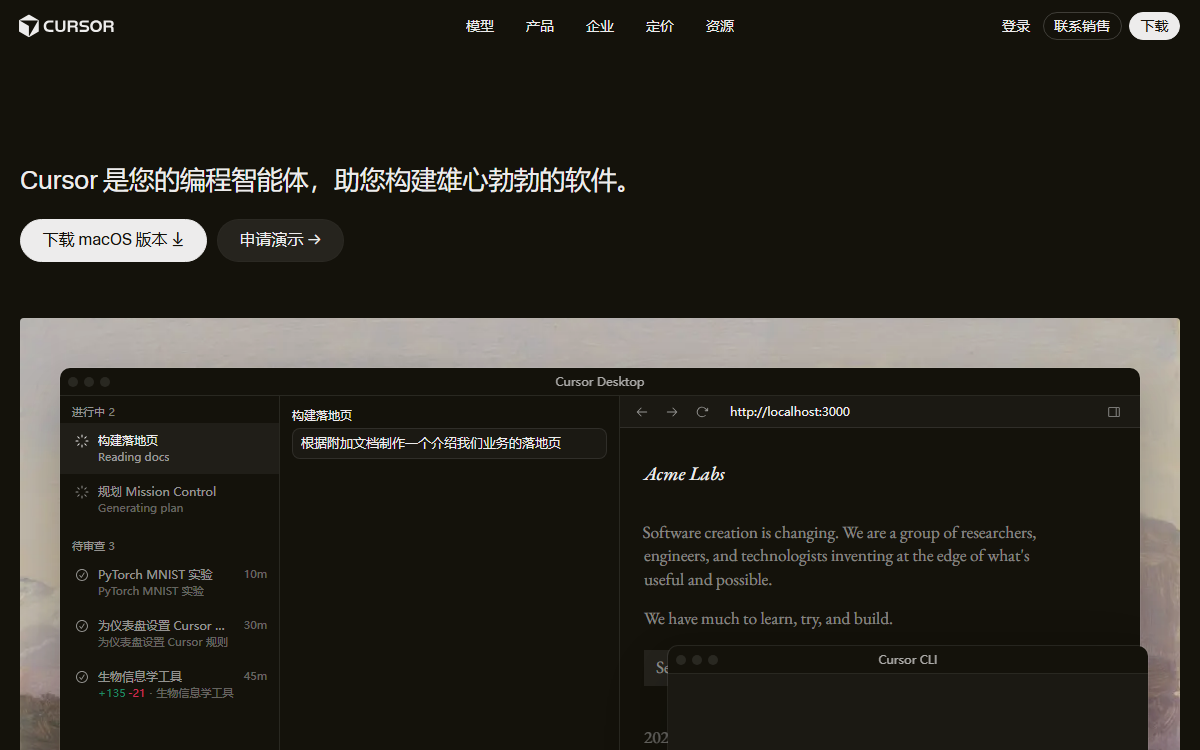This screenshot has width=1200, height=750.
Task: Click the checkmark icon beside 为仪表盘设置 Cursor
Action: click(82, 626)
